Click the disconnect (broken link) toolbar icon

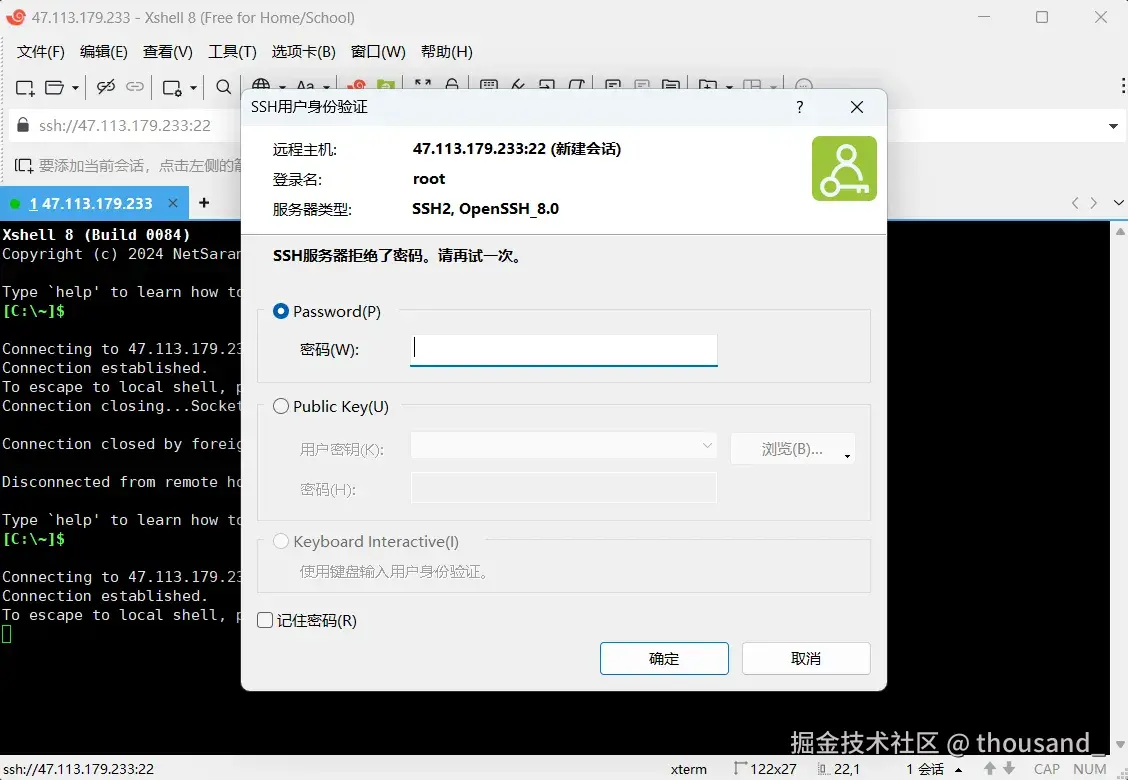(108, 87)
